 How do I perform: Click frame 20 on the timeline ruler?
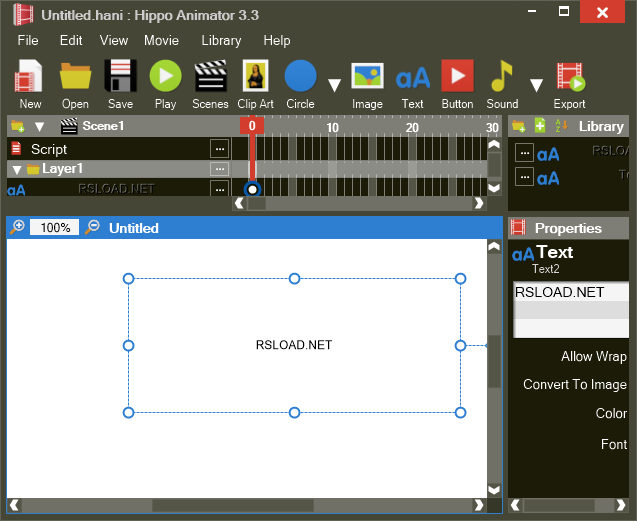point(412,128)
